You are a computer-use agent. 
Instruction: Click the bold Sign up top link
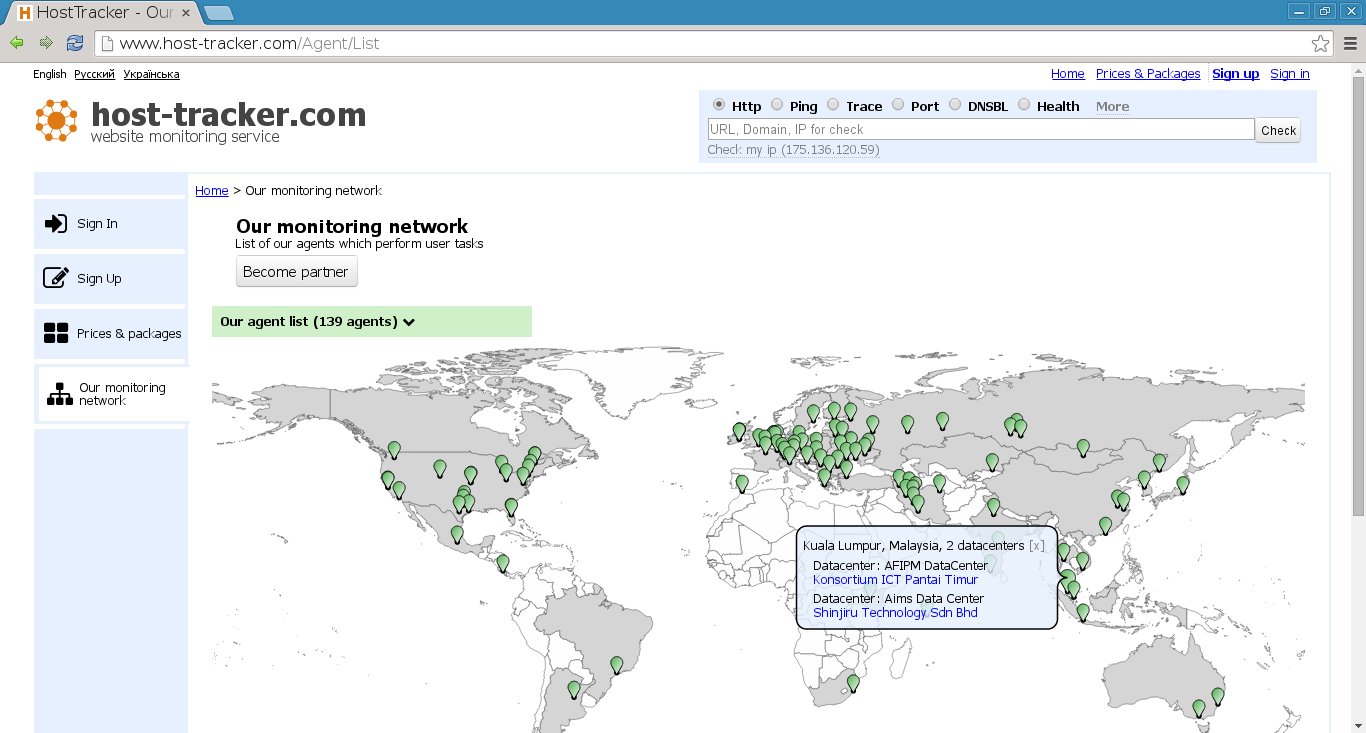point(1236,74)
